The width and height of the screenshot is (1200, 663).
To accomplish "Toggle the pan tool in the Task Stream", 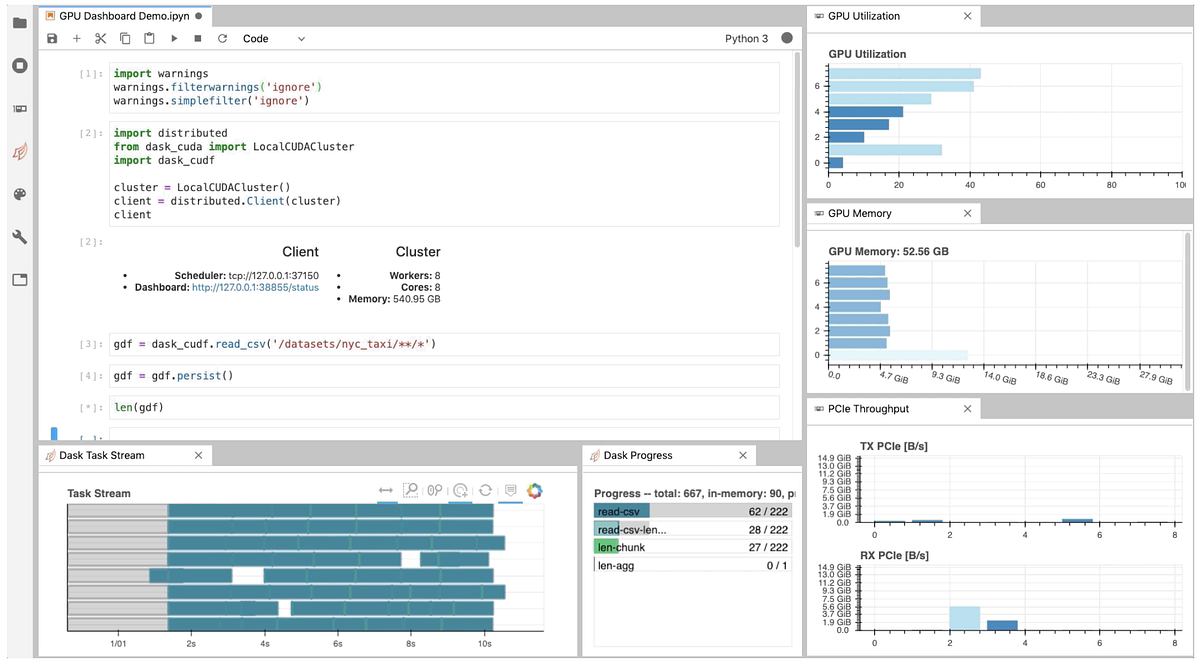I will [x=386, y=490].
